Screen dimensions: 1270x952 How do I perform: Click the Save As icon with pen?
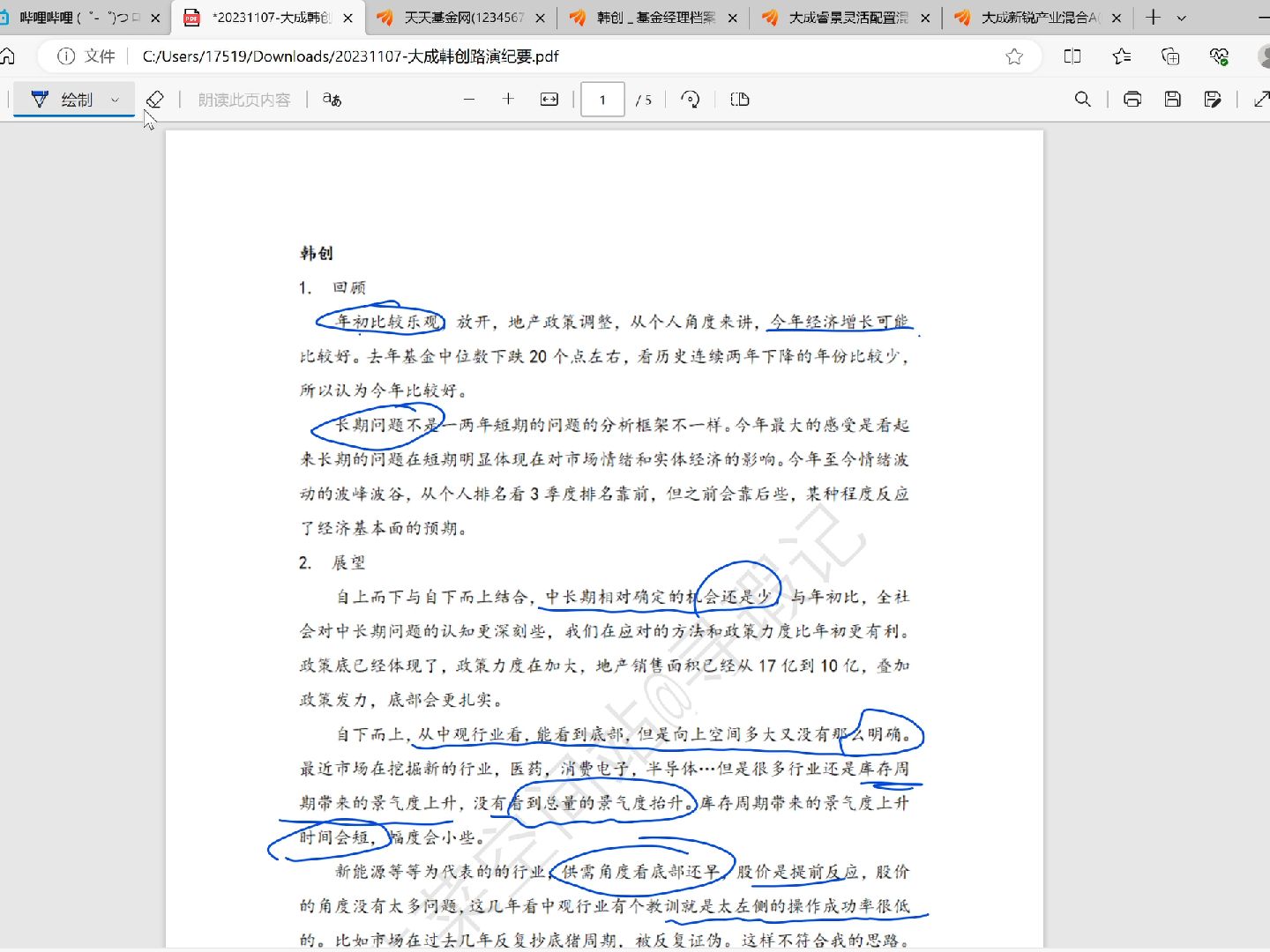coord(1213,100)
